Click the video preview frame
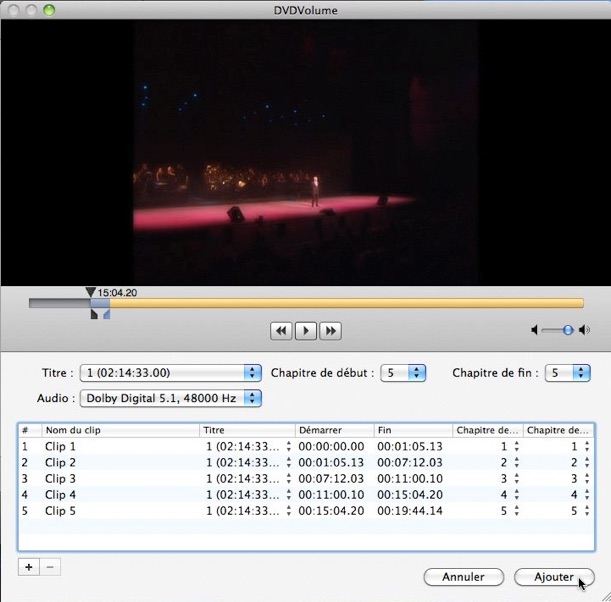Viewport: 611px width, 602px height. (x=306, y=153)
